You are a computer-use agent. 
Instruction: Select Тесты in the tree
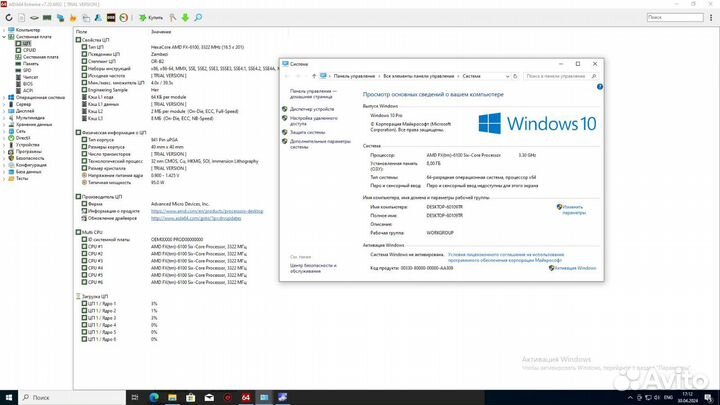[22, 178]
